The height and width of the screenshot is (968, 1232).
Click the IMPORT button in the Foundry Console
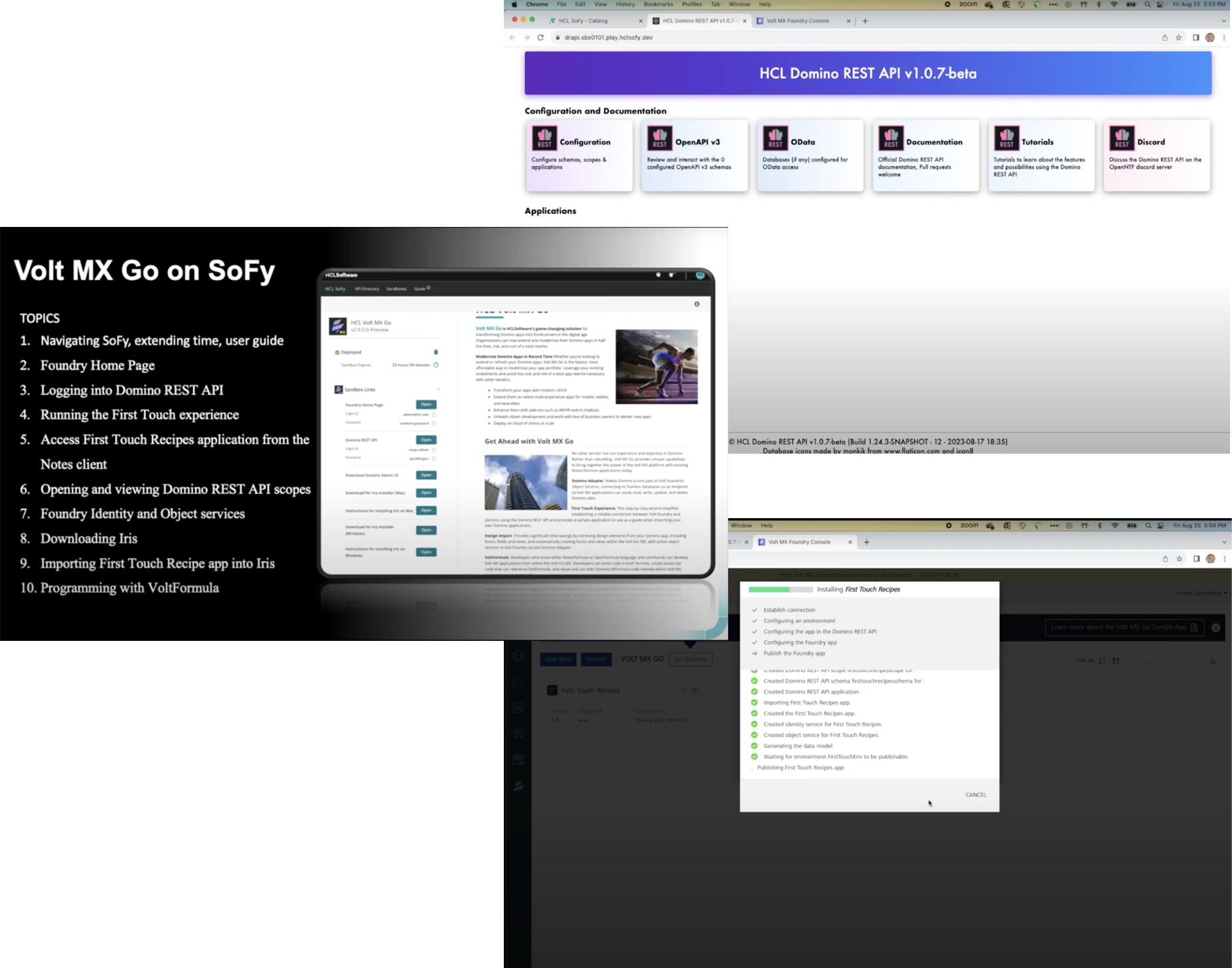coord(596,659)
